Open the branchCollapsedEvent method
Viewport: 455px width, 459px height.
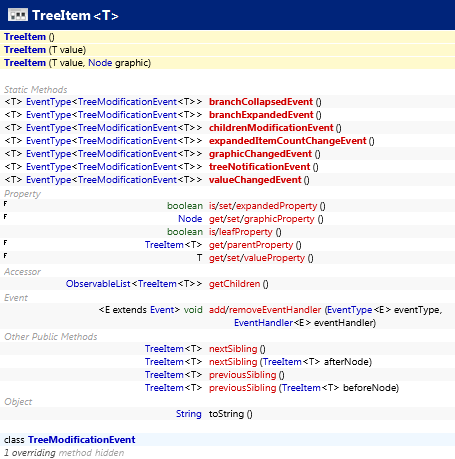261,102
